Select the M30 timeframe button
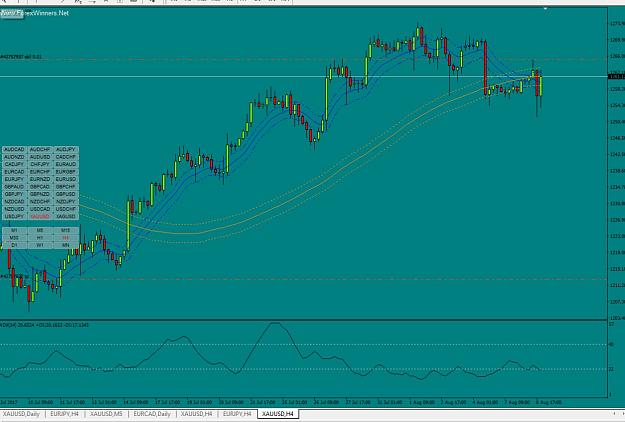625x422 pixels. click(14, 238)
